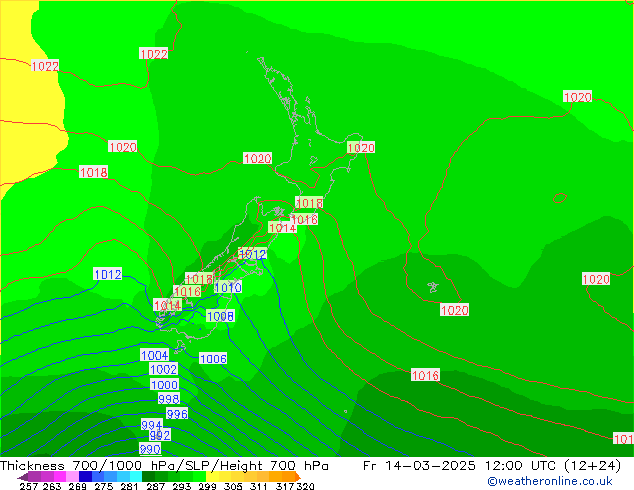Click the blue '1008' isobar label
The height and width of the screenshot is (490, 634).
coord(220,316)
